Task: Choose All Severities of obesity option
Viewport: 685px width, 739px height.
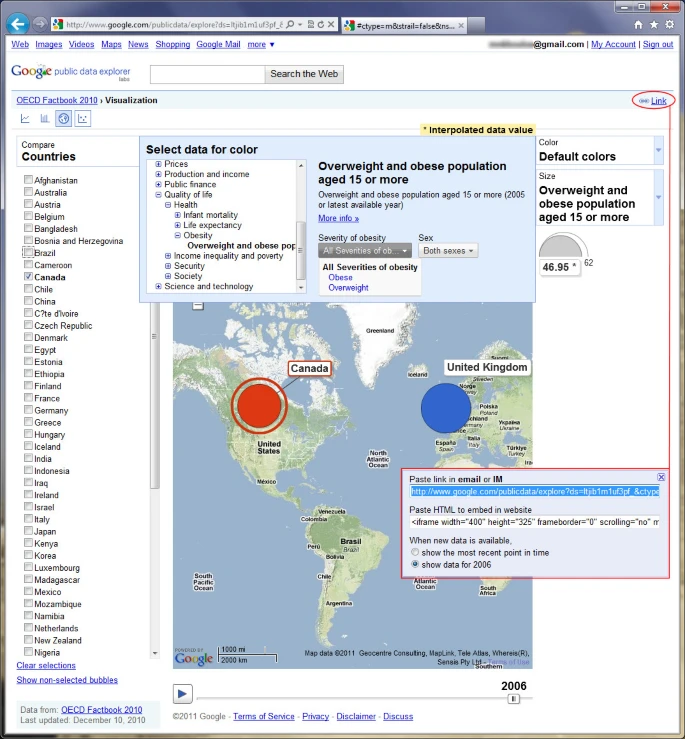Action: pyautogui.click(x=370, y=267)
